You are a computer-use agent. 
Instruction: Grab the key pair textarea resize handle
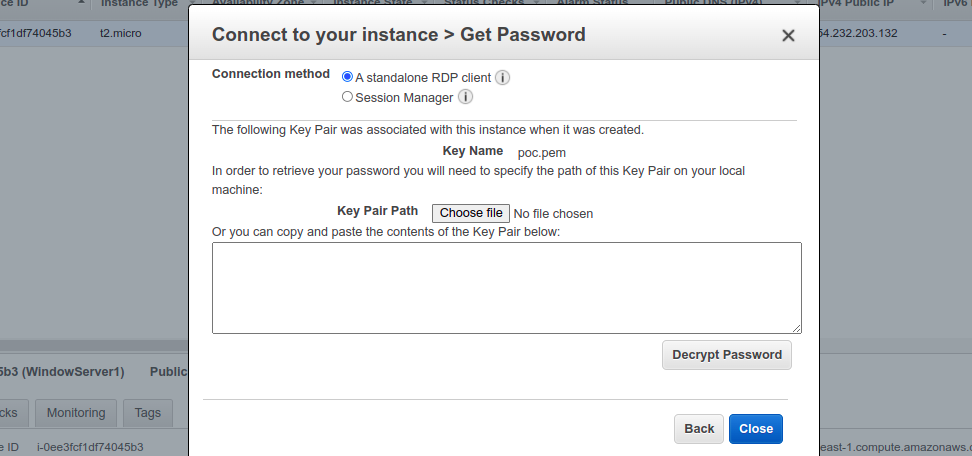(796, 328)
